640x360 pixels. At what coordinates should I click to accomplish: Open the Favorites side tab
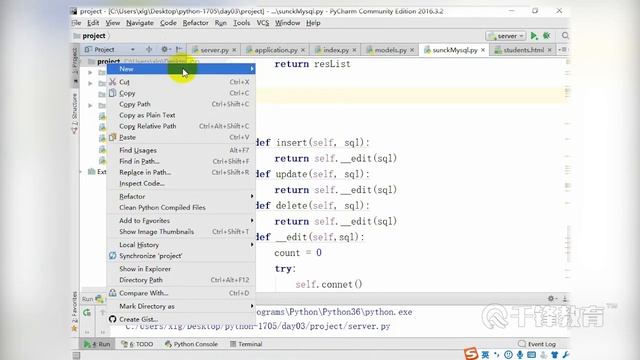pos(74,311)
